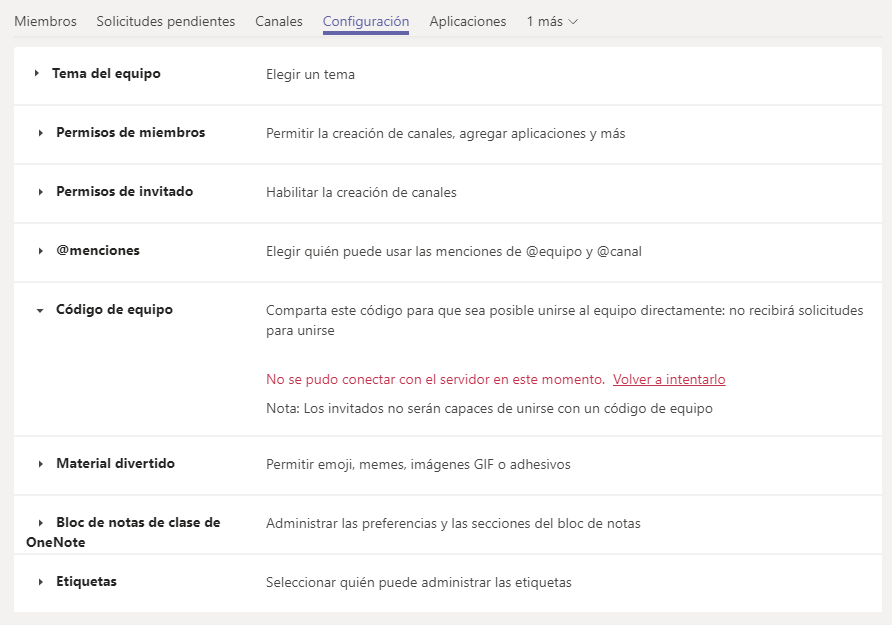Click 'Administrar las preferencias y las secciones' text
Screen dimensions: 892x625
point(453,524)
